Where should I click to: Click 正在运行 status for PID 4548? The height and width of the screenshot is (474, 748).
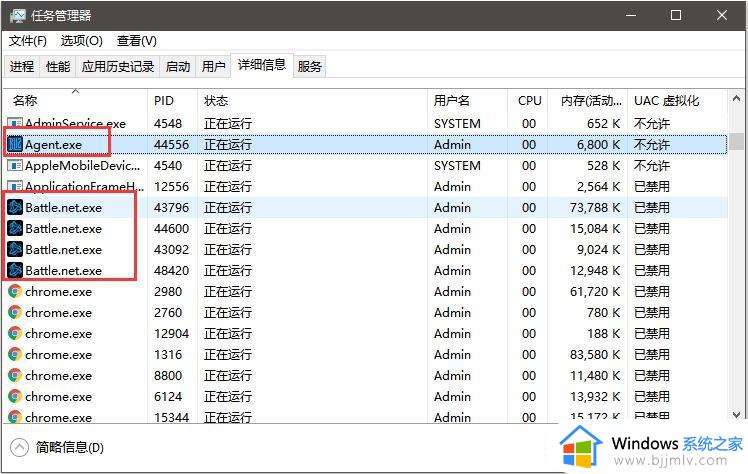click(x=228, y=124)
